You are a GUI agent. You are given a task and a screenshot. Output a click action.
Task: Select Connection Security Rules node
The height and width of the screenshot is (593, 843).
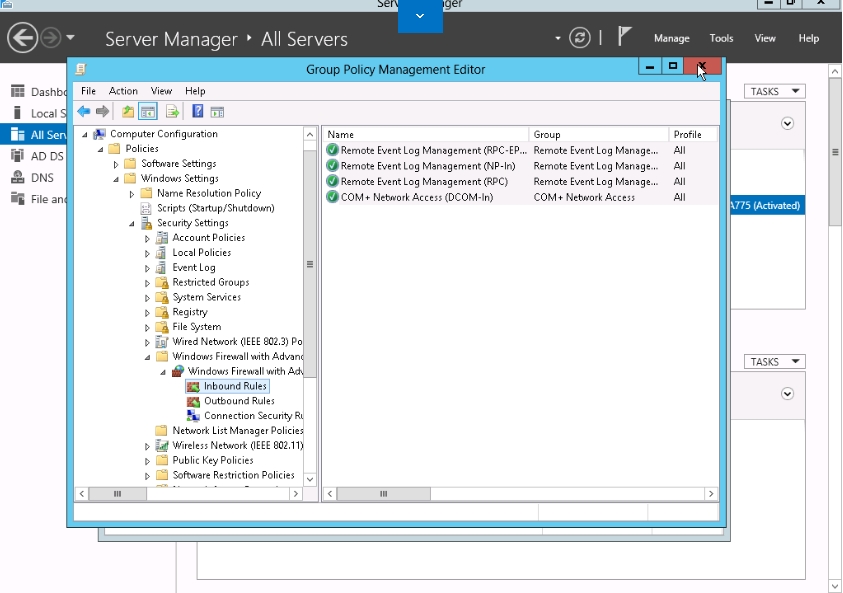point(252,416)
